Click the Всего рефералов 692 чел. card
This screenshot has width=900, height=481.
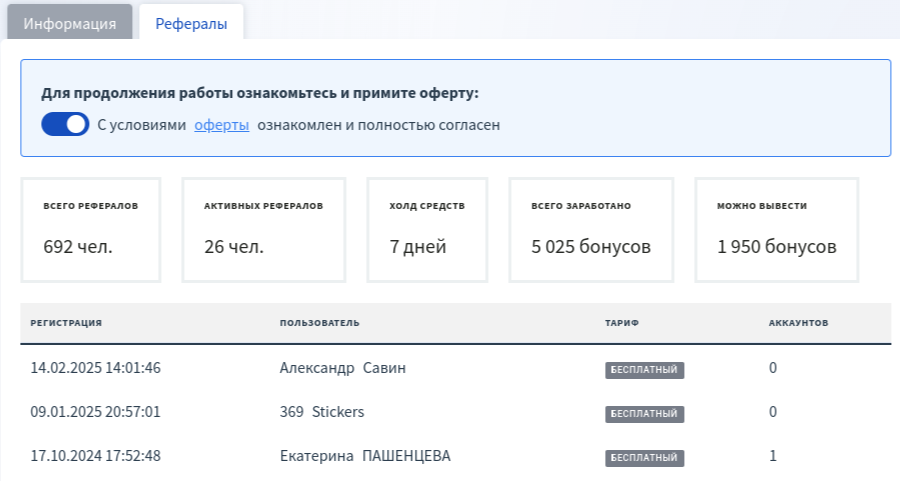(x=91, y=230)
